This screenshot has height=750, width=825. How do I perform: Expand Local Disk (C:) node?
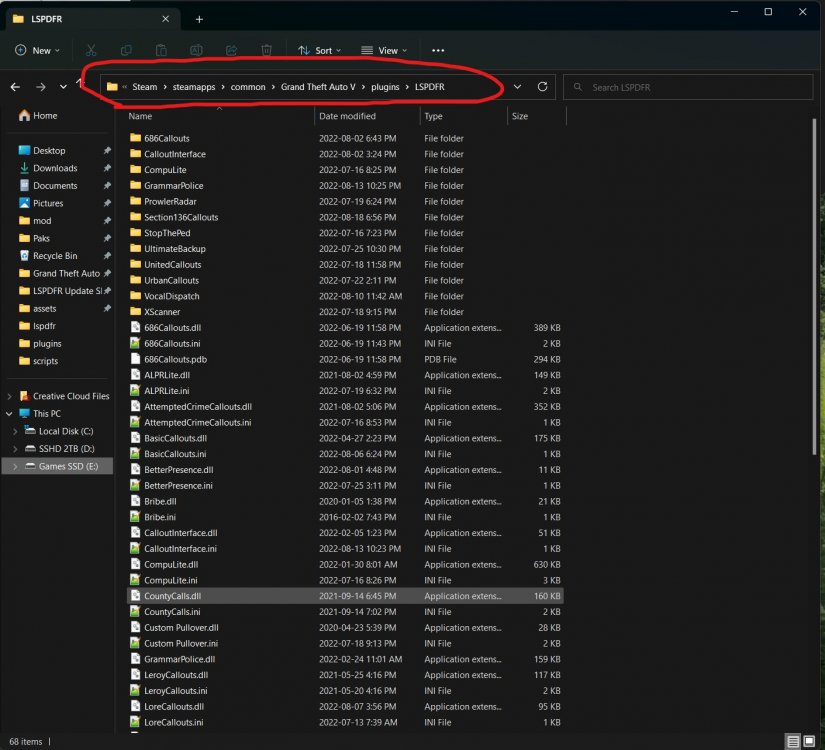point(15,431)
